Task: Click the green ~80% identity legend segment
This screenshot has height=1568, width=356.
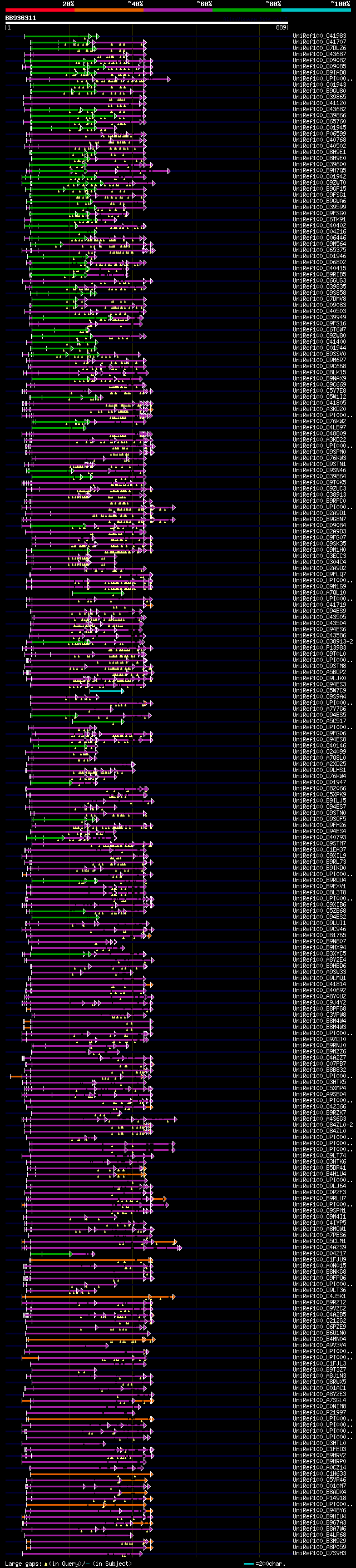Action: [247, 10]
